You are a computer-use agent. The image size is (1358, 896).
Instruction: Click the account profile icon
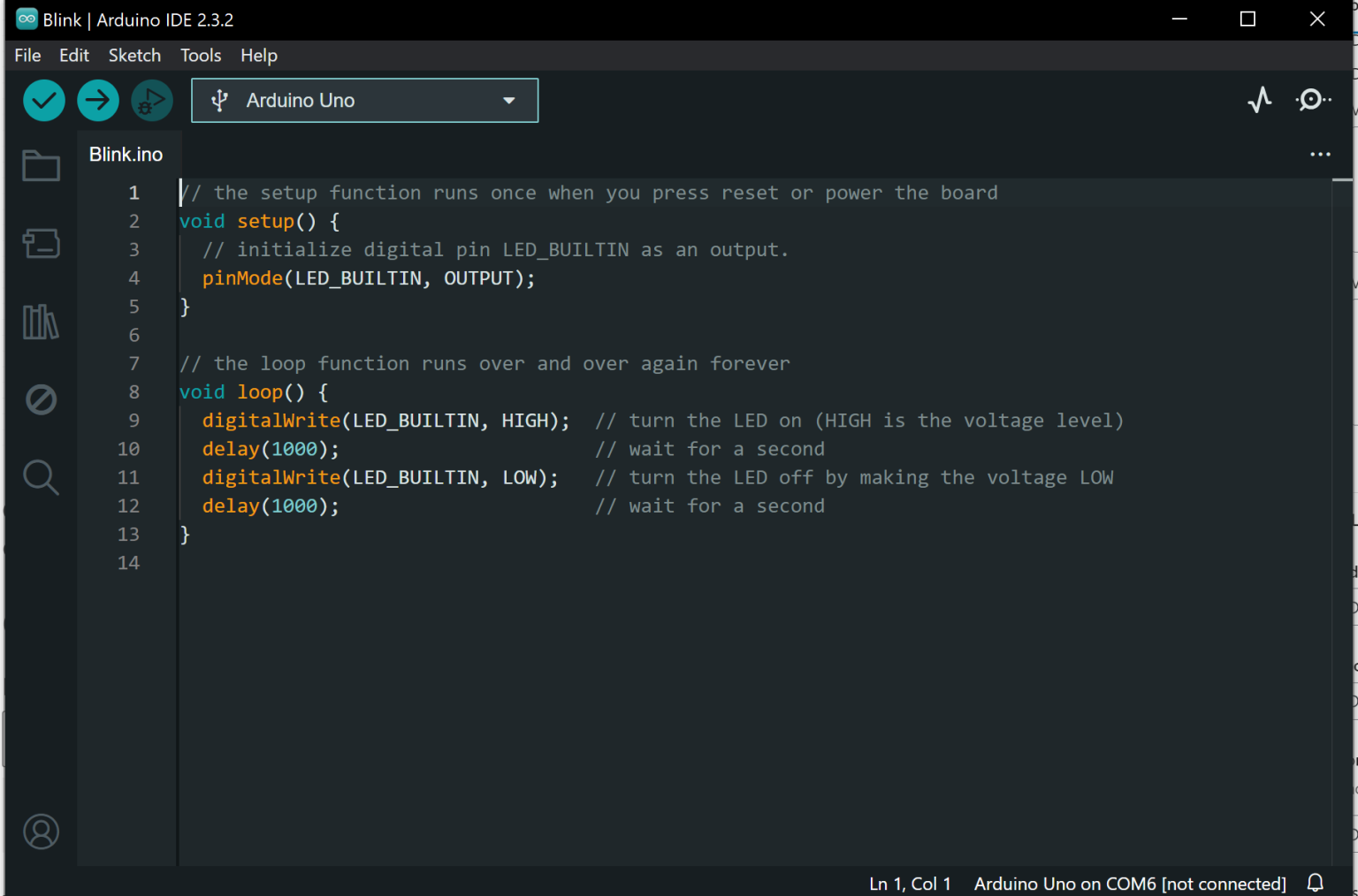[41, 831]
